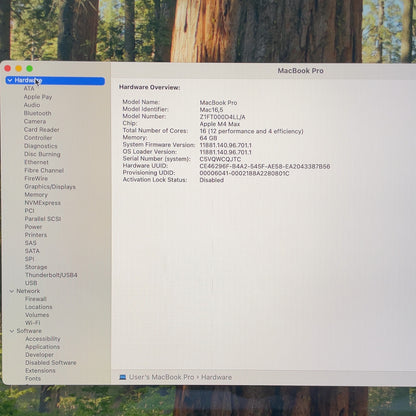This screenshot has width=416, height=416.
Task: Select the Power item in sidebar
Action: coord(33,227)
